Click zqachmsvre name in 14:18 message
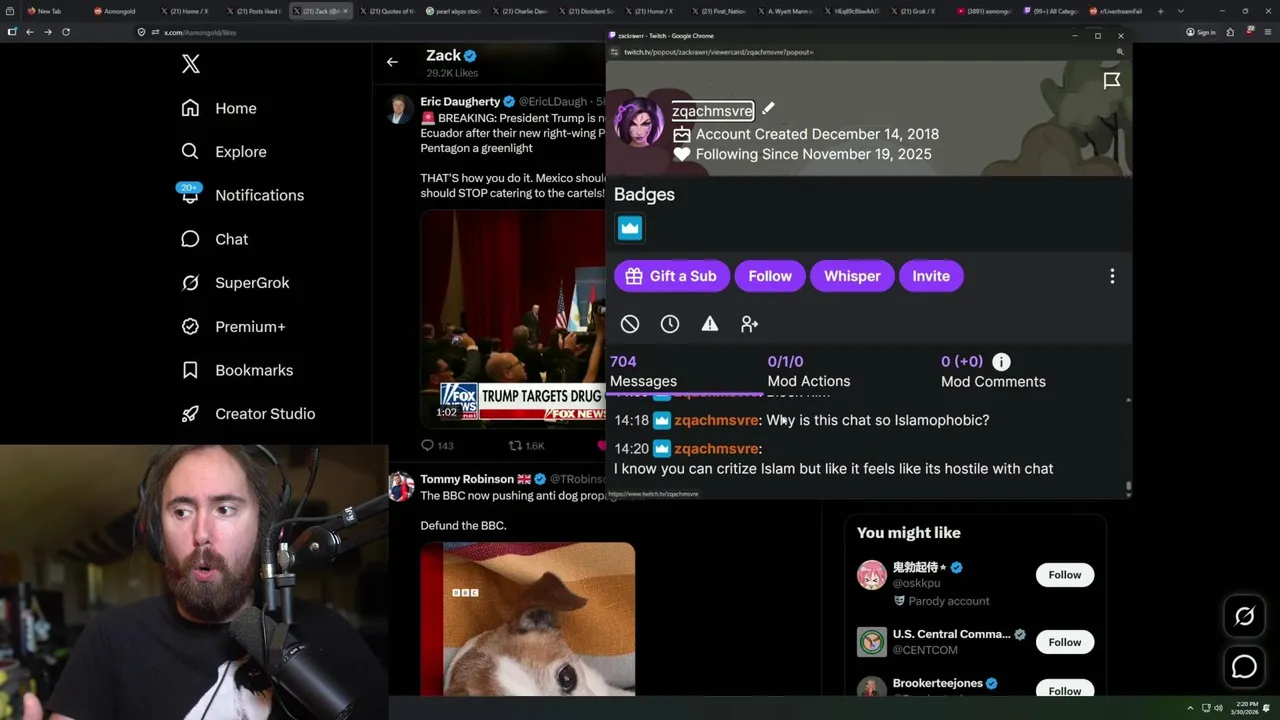 coord(717,420)
